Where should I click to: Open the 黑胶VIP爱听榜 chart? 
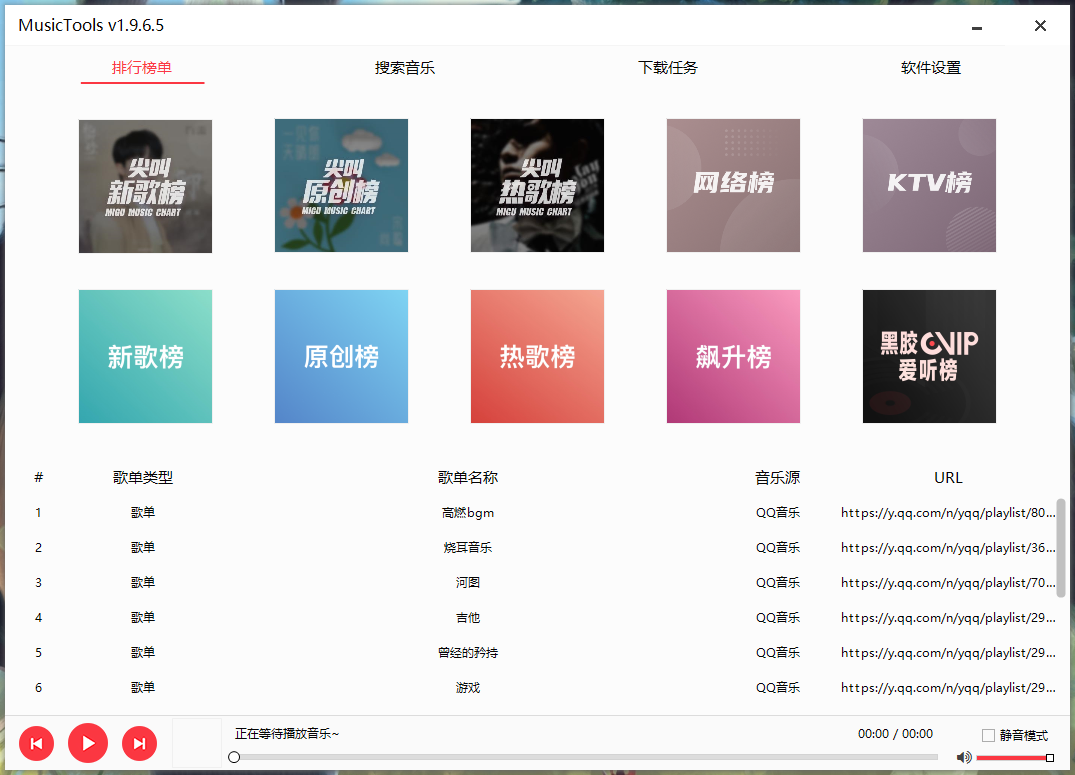(928, 356)
